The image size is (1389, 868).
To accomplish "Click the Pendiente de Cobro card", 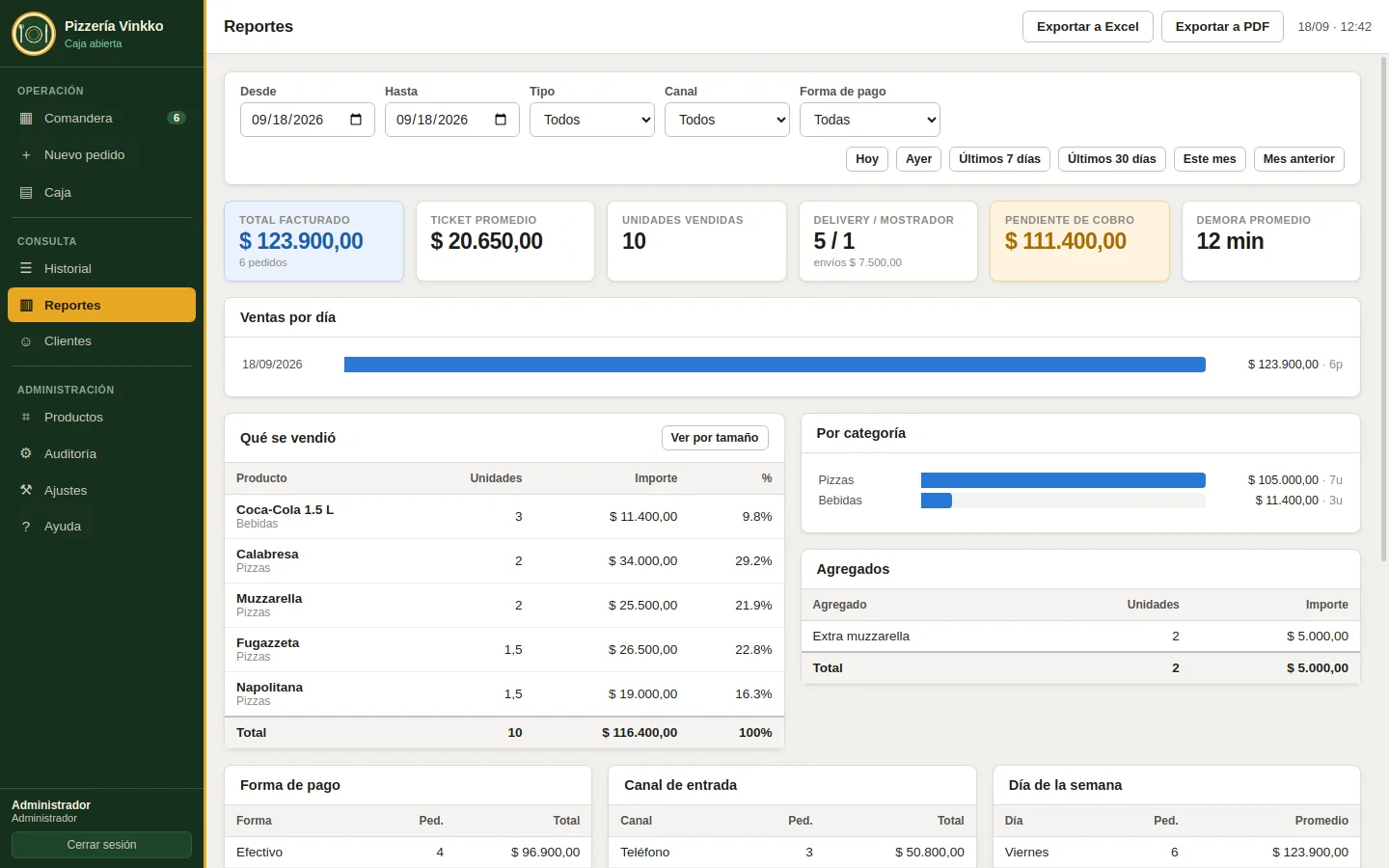I will tap(1079, 241).
